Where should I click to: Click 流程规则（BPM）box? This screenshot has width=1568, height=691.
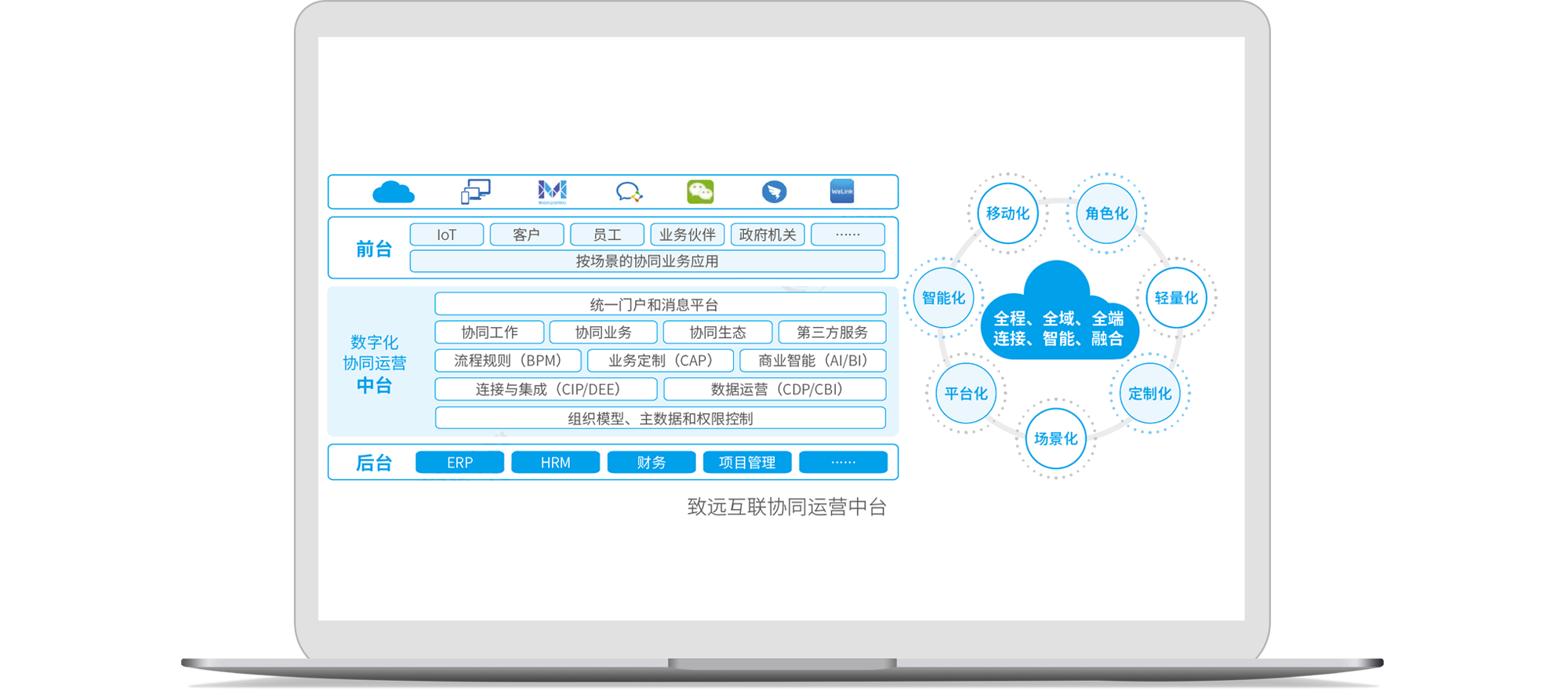click(508, 361)
